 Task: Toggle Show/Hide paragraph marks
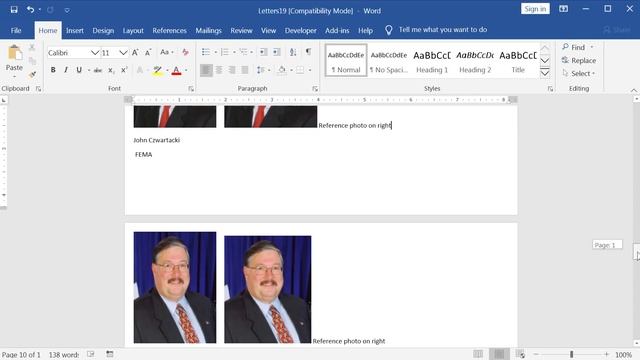(309, 52)
